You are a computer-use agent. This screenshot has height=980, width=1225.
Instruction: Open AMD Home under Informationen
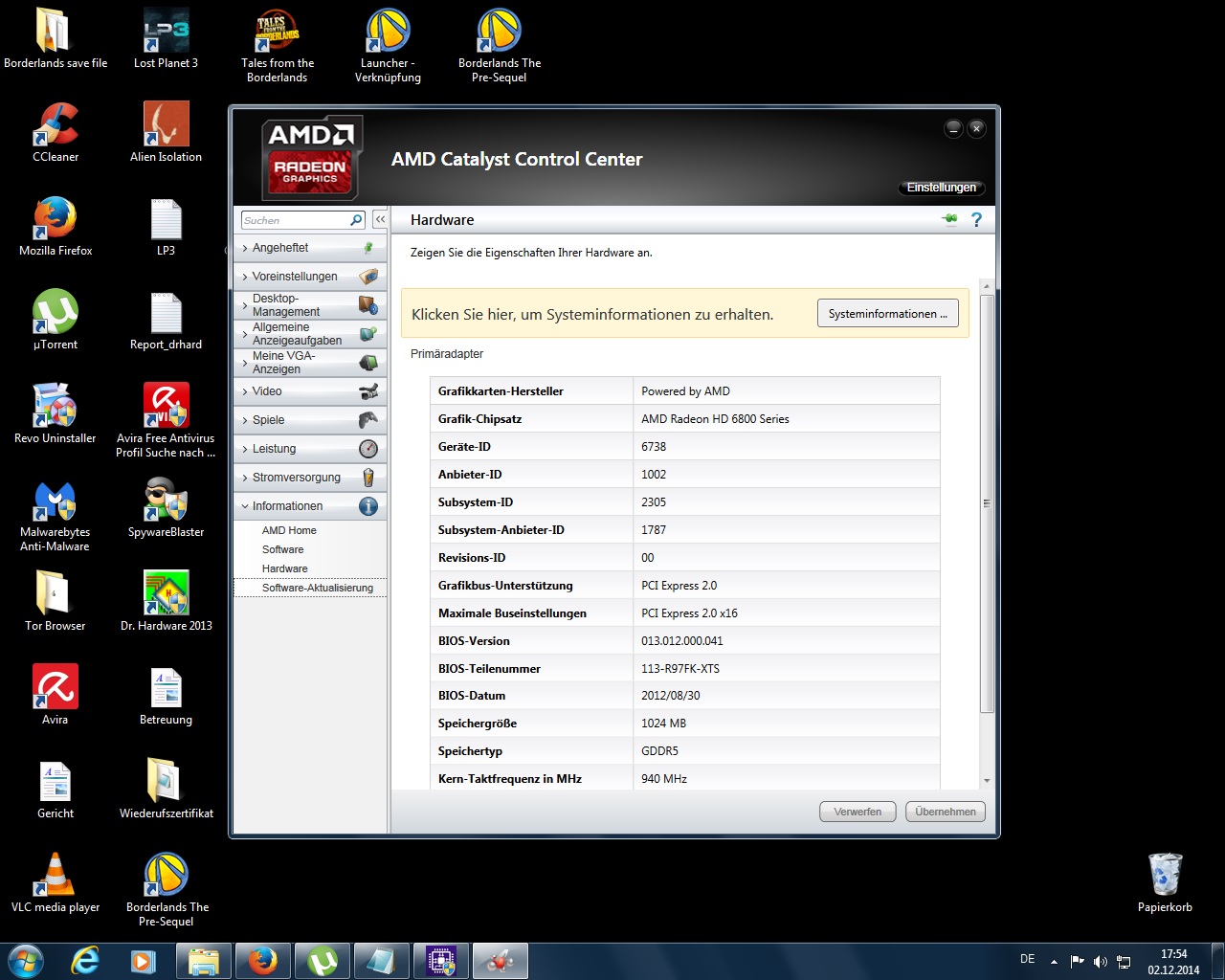coord(289,530)
